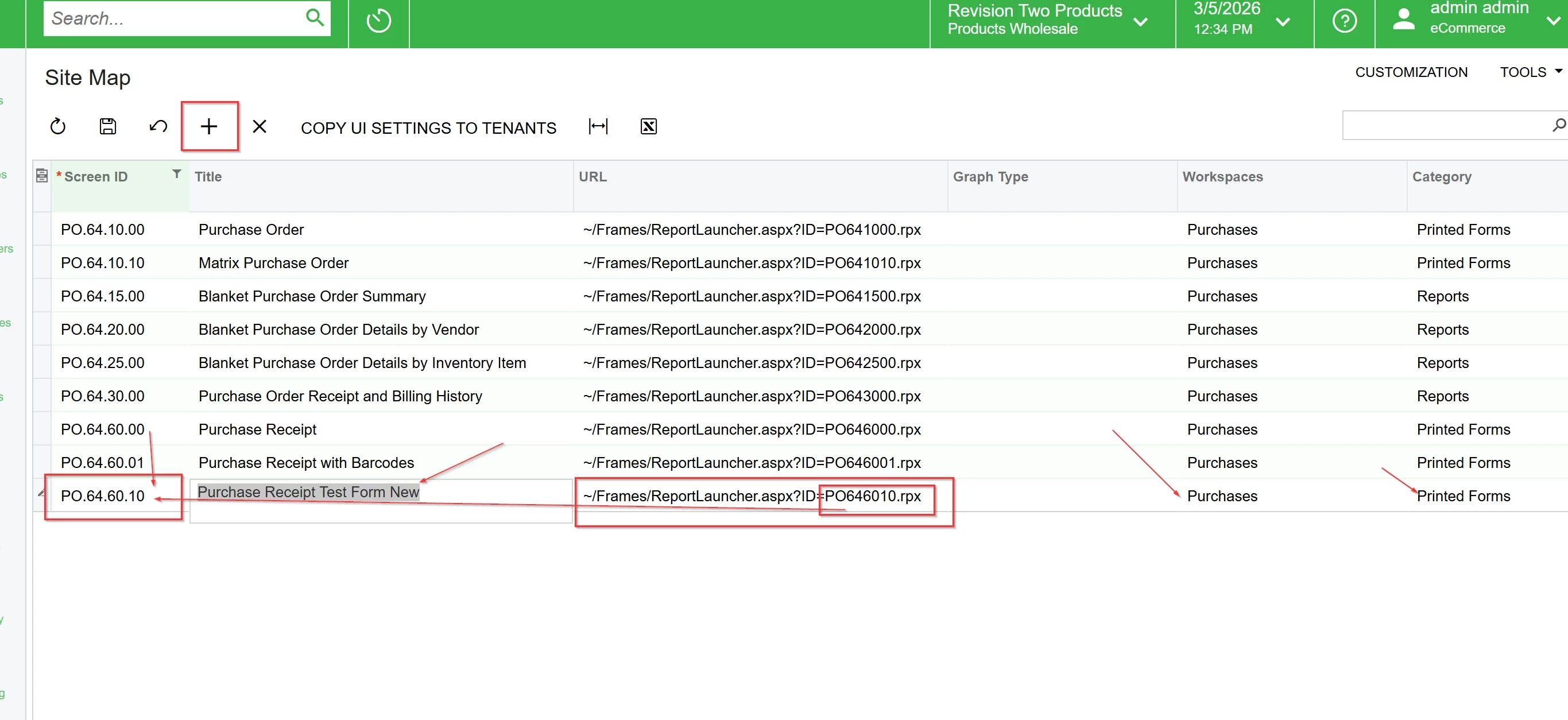Click the Fit to Screen columns icon
Image resolution: width=1568 pixels, height=720 pixels.
[x=598, y=126]
